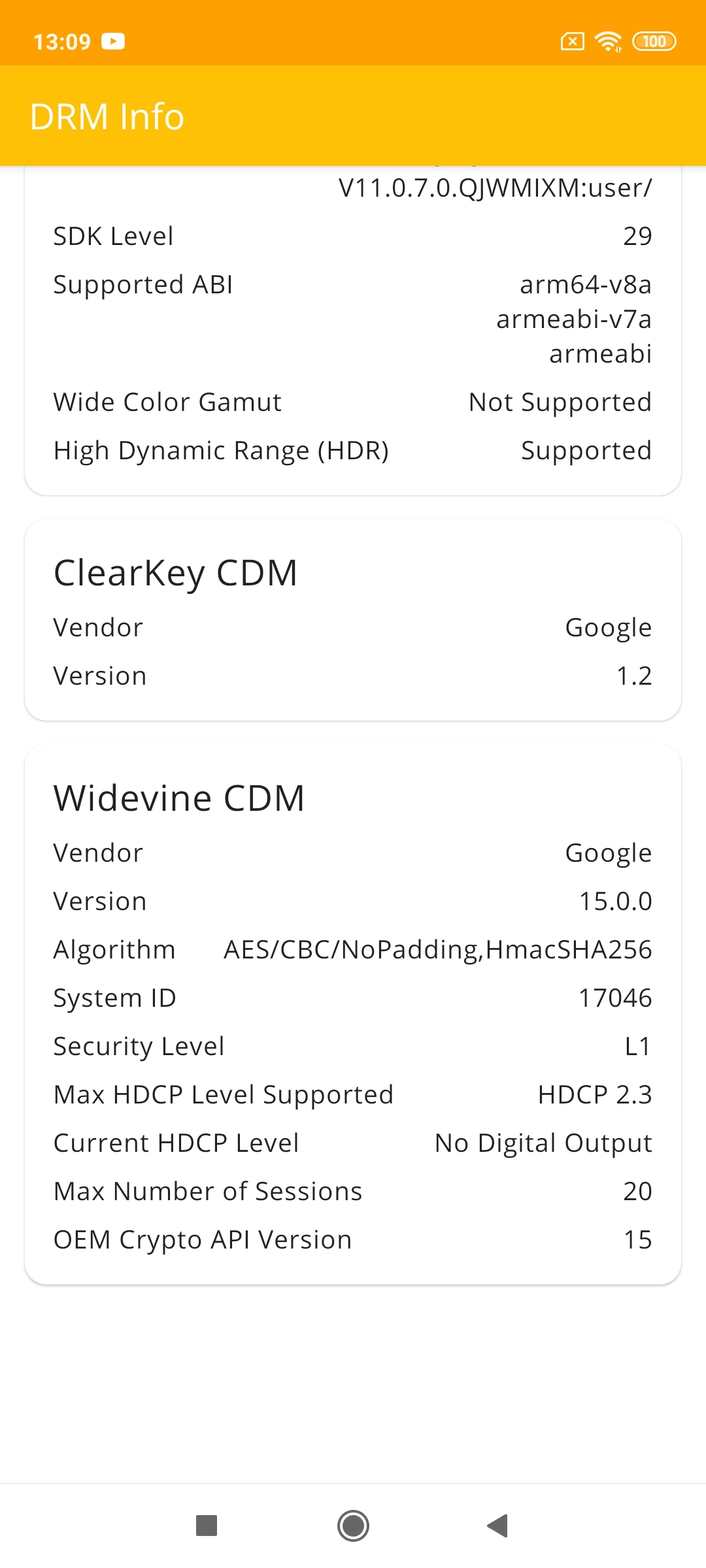Tap the Widevine Version 15.0.0 row
The height and width of the screenshot is (1568, 706).
[x=353, y=901]
